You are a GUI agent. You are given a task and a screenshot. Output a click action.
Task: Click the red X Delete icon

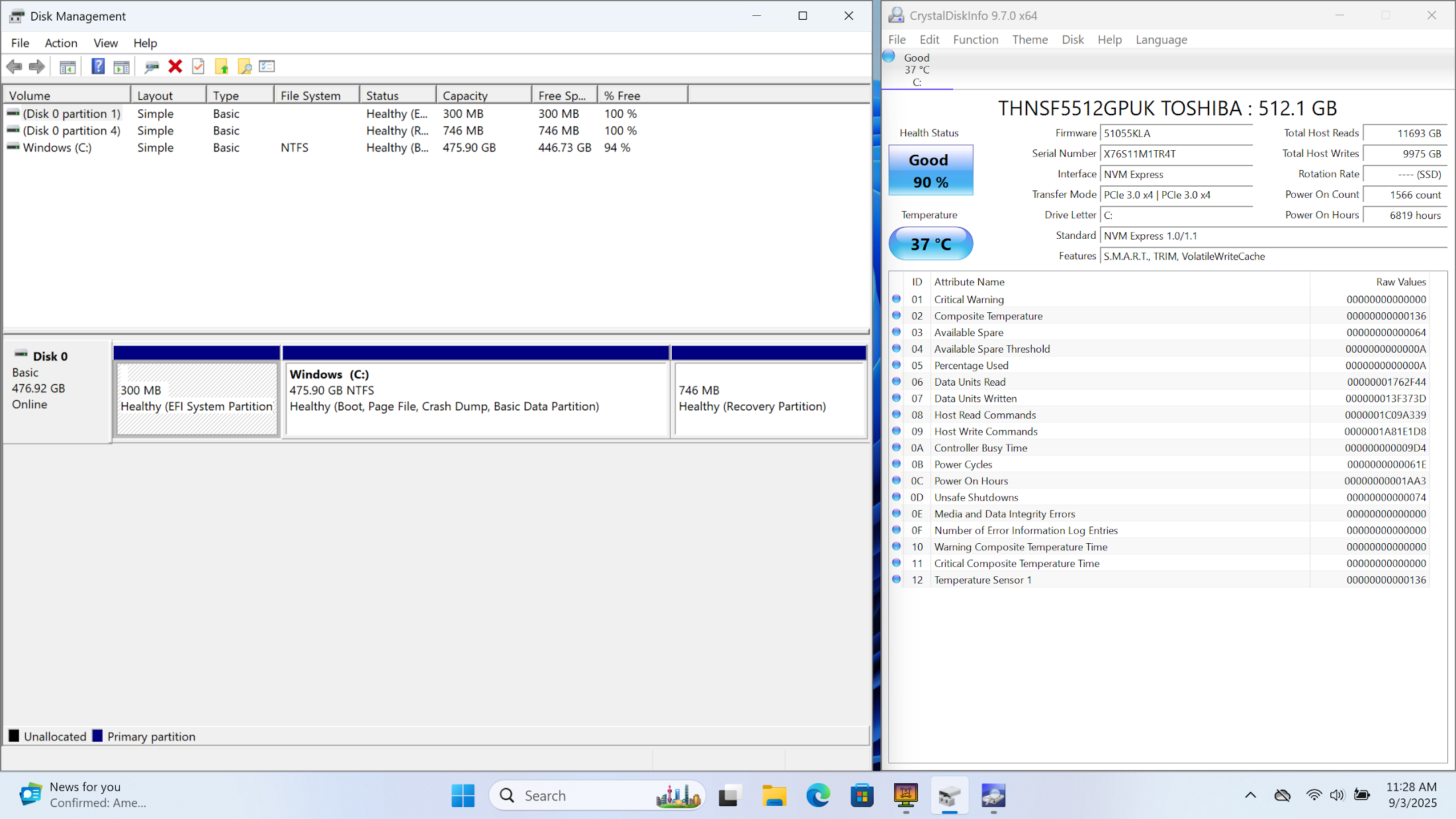[175, 66]
